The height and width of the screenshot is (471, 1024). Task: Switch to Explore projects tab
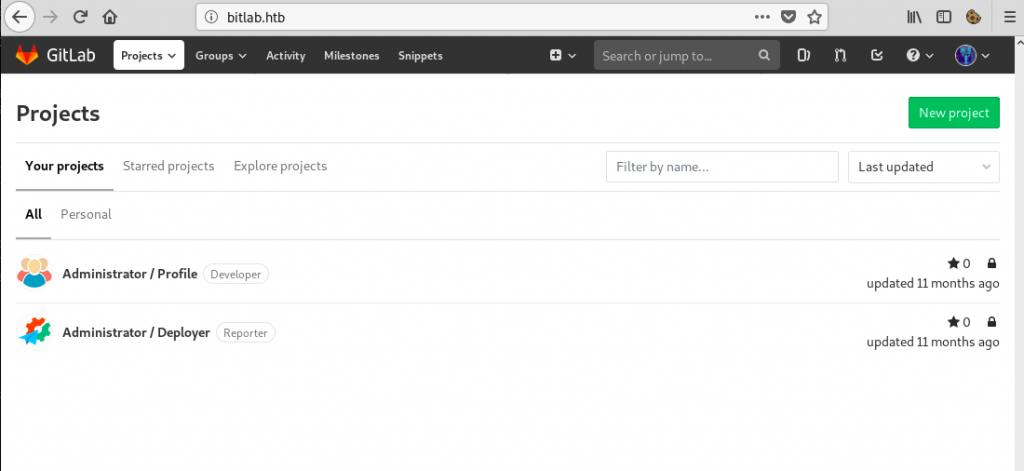pyautogui.click(x=280, y=166)
